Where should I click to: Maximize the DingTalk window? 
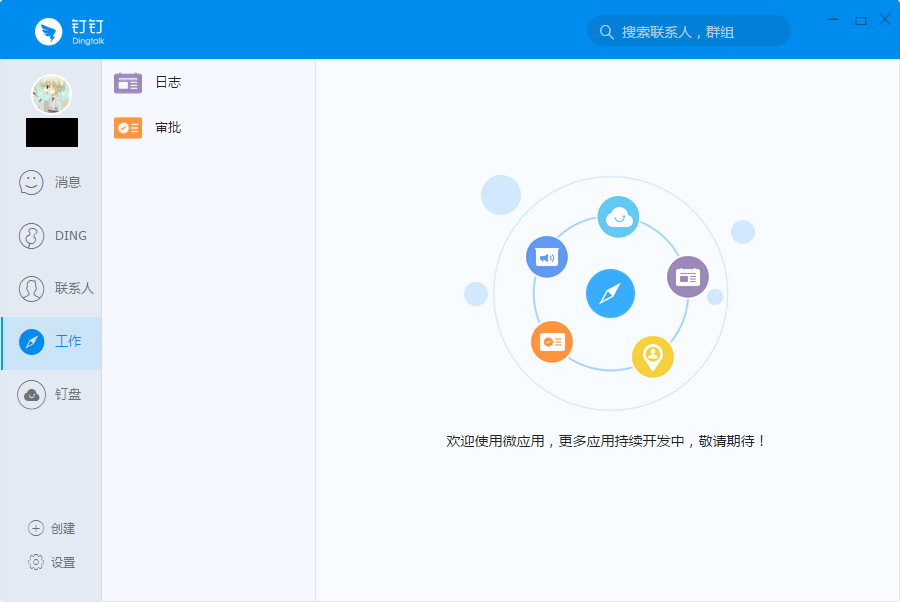860,21
